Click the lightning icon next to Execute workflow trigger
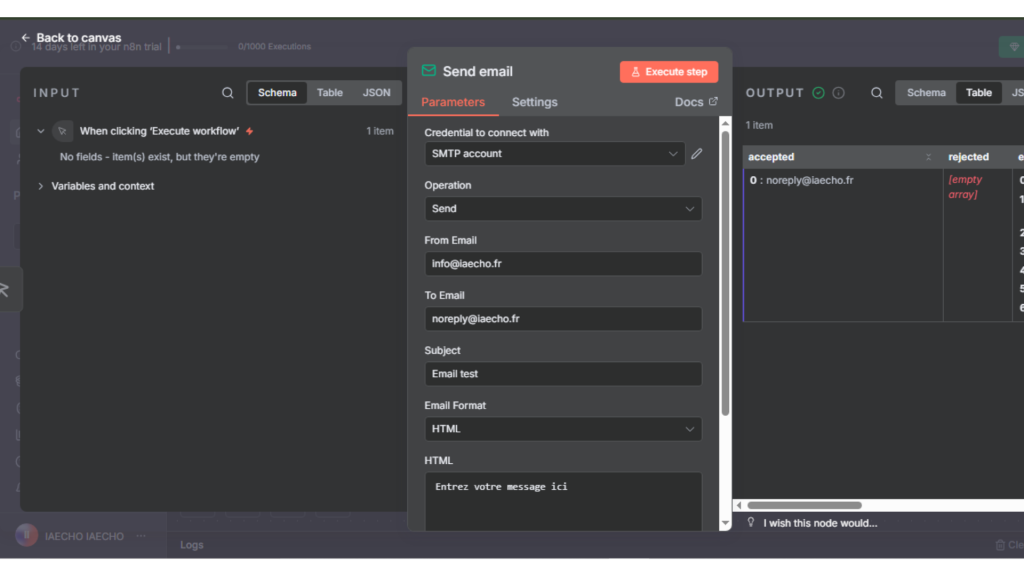1024x576 pixels. point(248,130)
